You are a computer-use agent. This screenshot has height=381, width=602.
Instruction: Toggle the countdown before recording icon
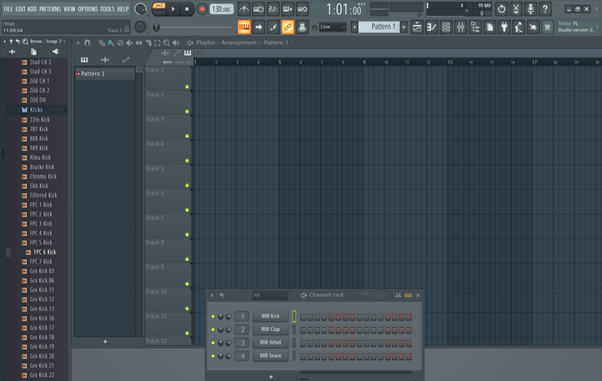coord(273,9)
